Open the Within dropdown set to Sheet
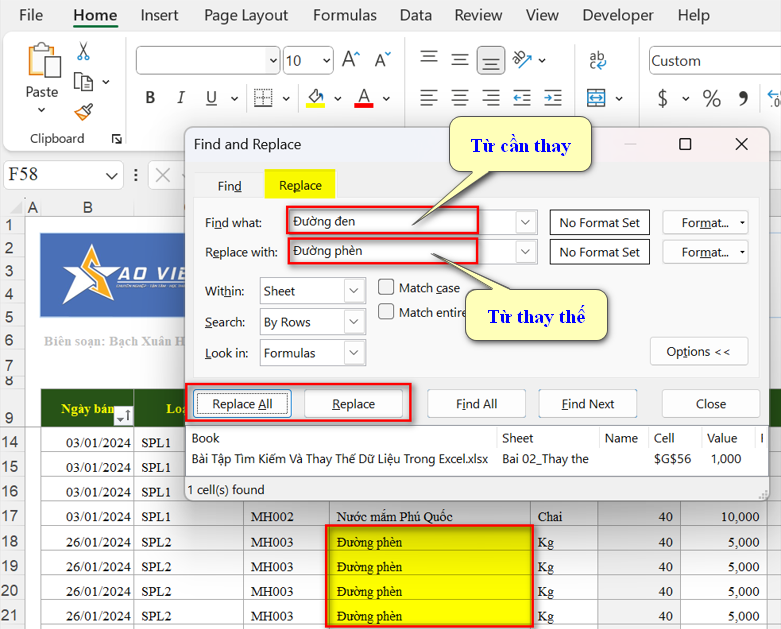The width and height of the screenshot is (781, 629). click(x=354, y=291)
